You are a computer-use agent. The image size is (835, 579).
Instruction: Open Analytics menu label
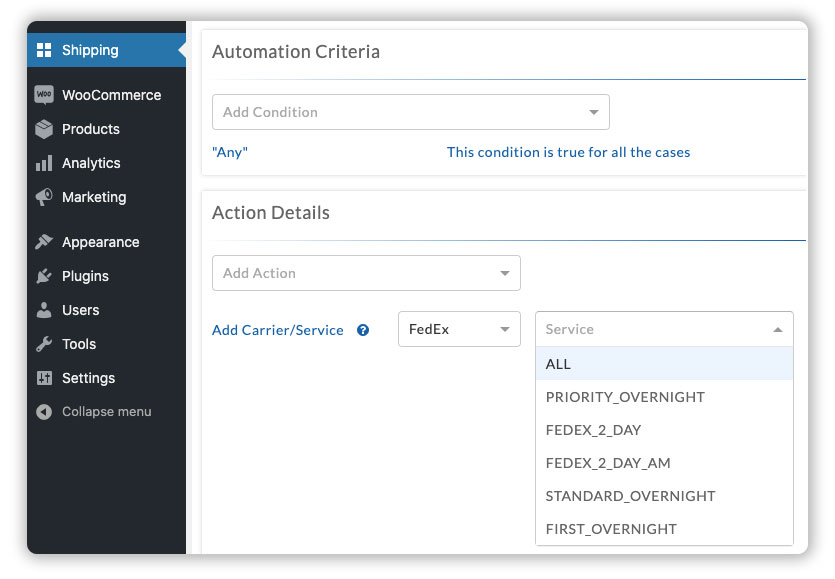click(91, 163)
